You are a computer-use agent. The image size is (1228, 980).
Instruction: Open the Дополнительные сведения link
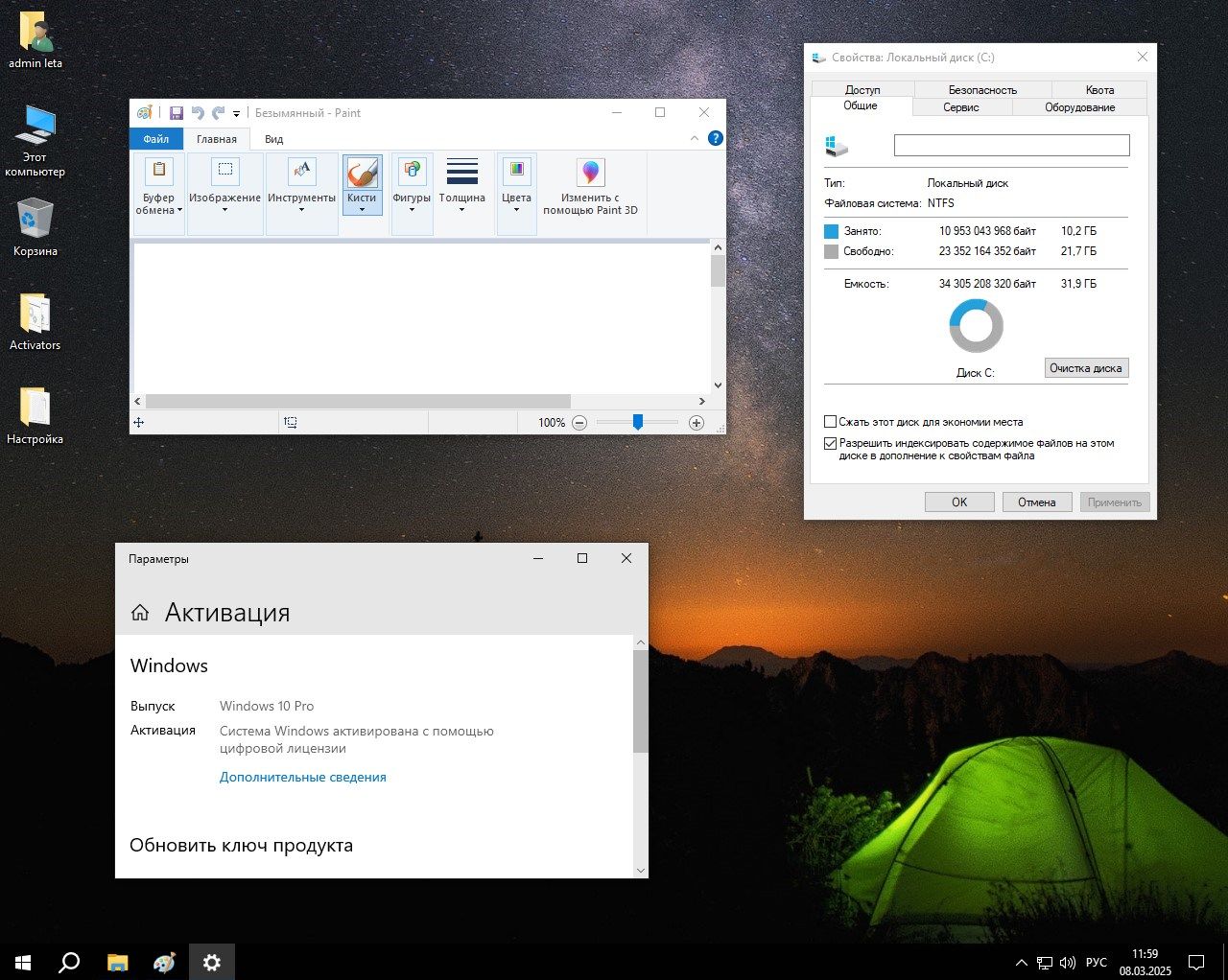coord(302,778)
